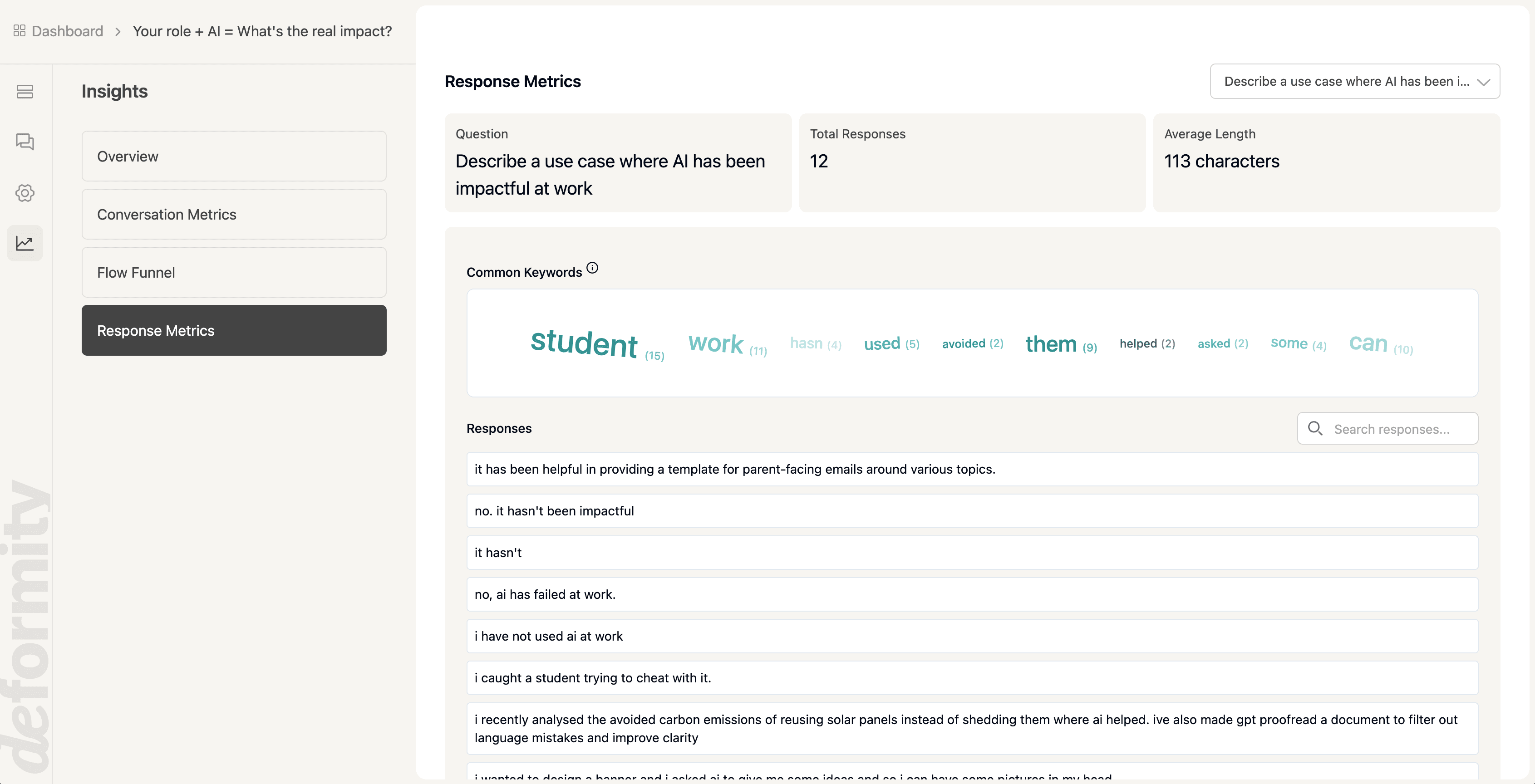
Task: Click the dashboard grid icon in breadcrumb
Action: coord(19,30)
